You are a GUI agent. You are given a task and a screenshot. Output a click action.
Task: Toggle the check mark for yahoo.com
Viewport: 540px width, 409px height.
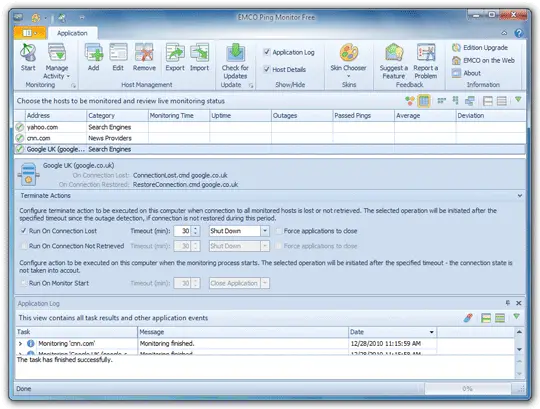click(20, 127)
